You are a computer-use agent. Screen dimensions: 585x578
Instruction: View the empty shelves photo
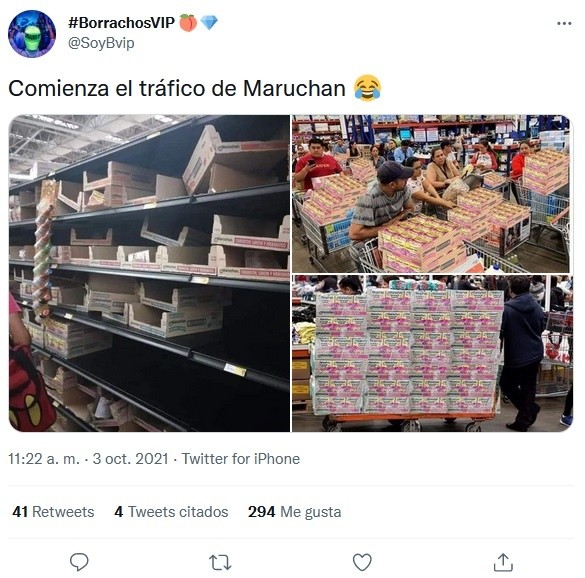tap(149, 273)
